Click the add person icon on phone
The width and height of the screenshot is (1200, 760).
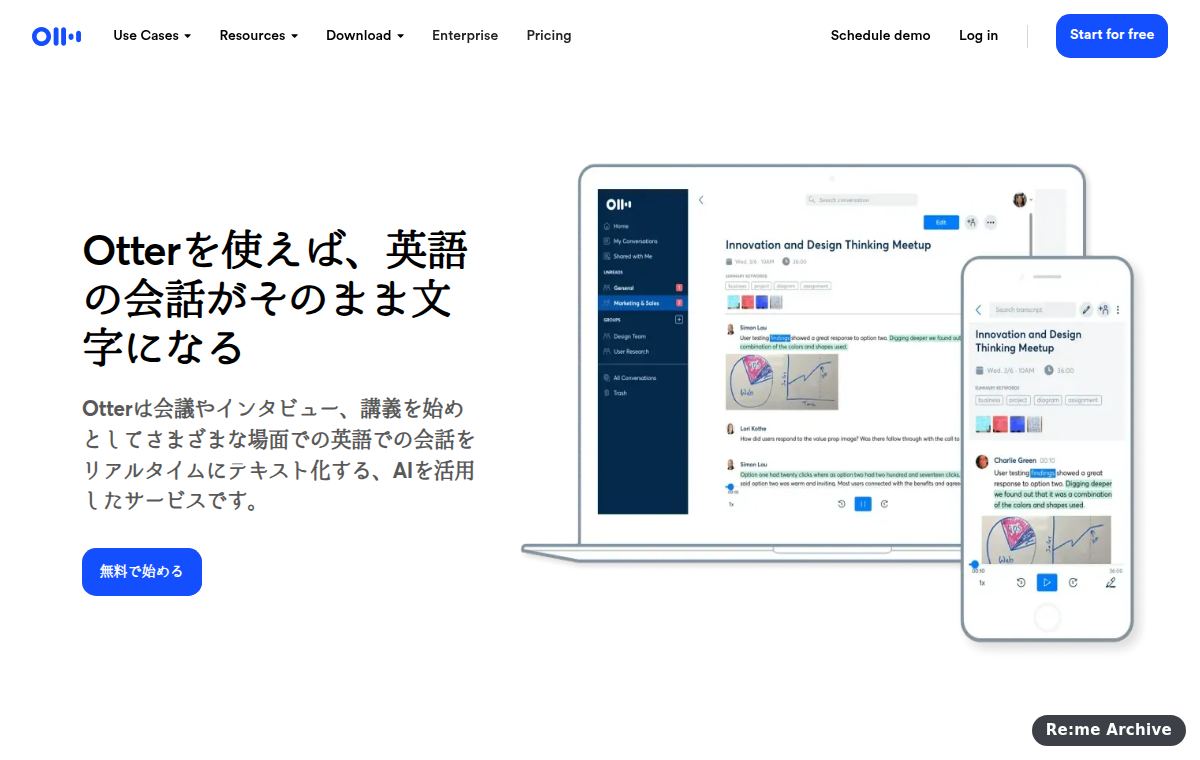pyautogui.click(x=1103, y=310)
